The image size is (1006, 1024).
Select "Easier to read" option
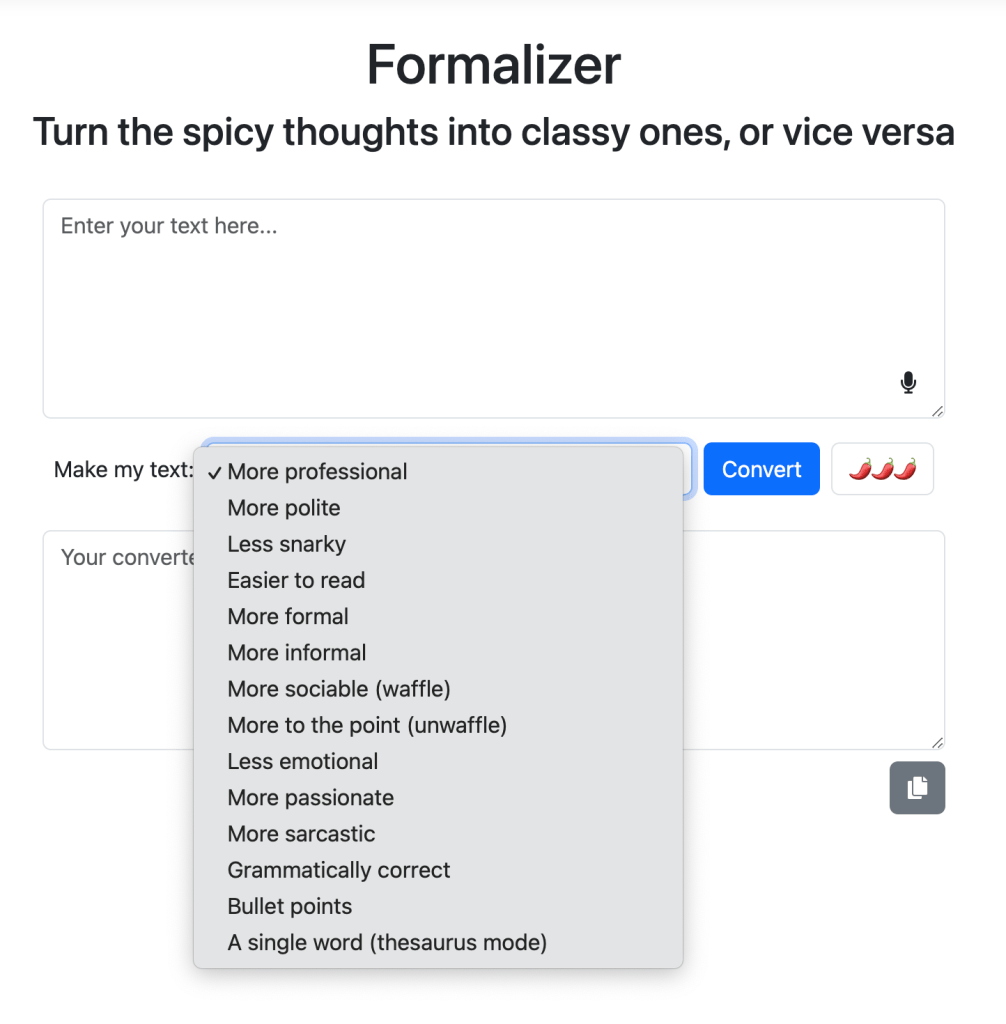pos(296,580)
